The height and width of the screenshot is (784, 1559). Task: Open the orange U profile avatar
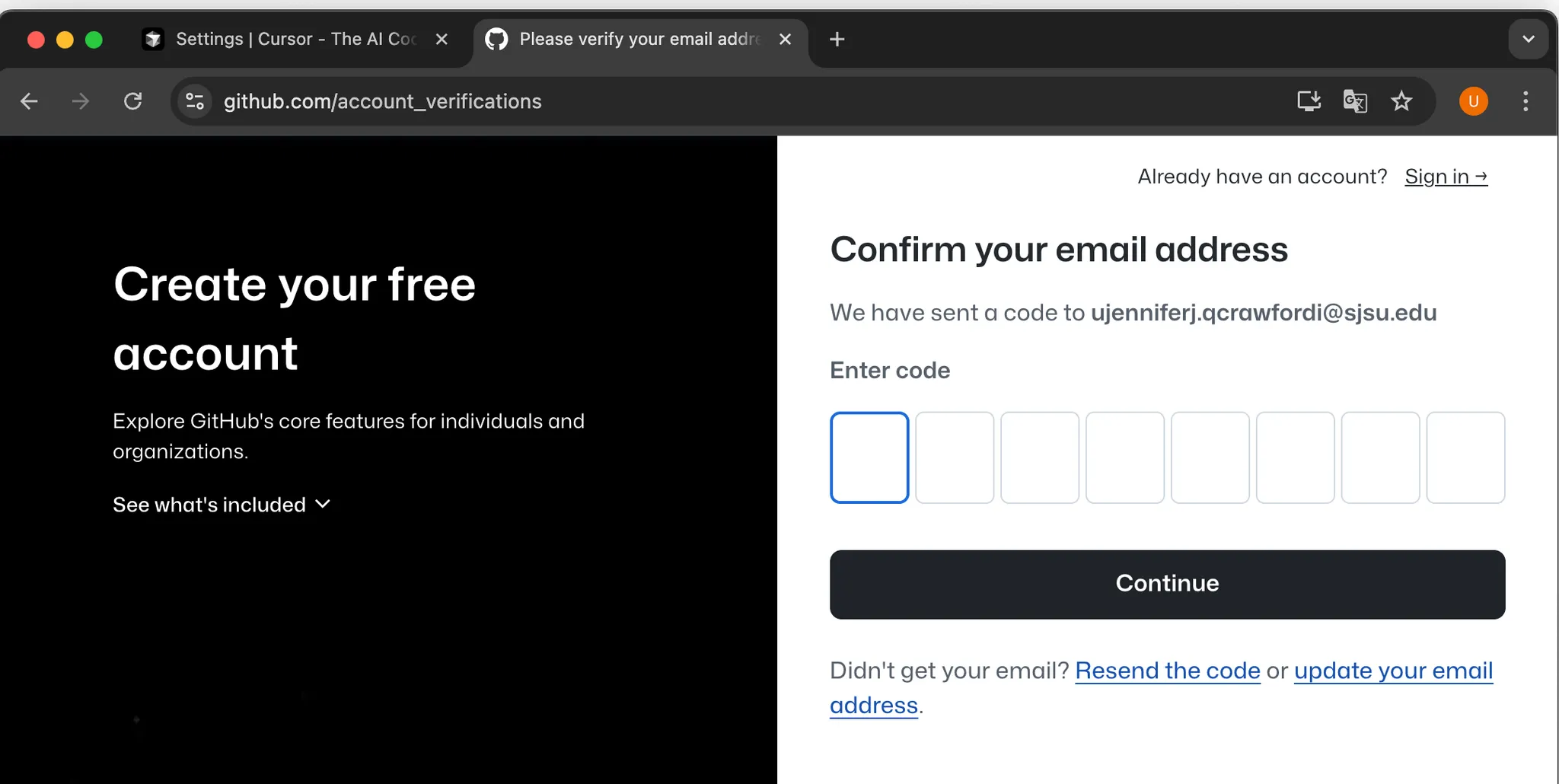1474,101
